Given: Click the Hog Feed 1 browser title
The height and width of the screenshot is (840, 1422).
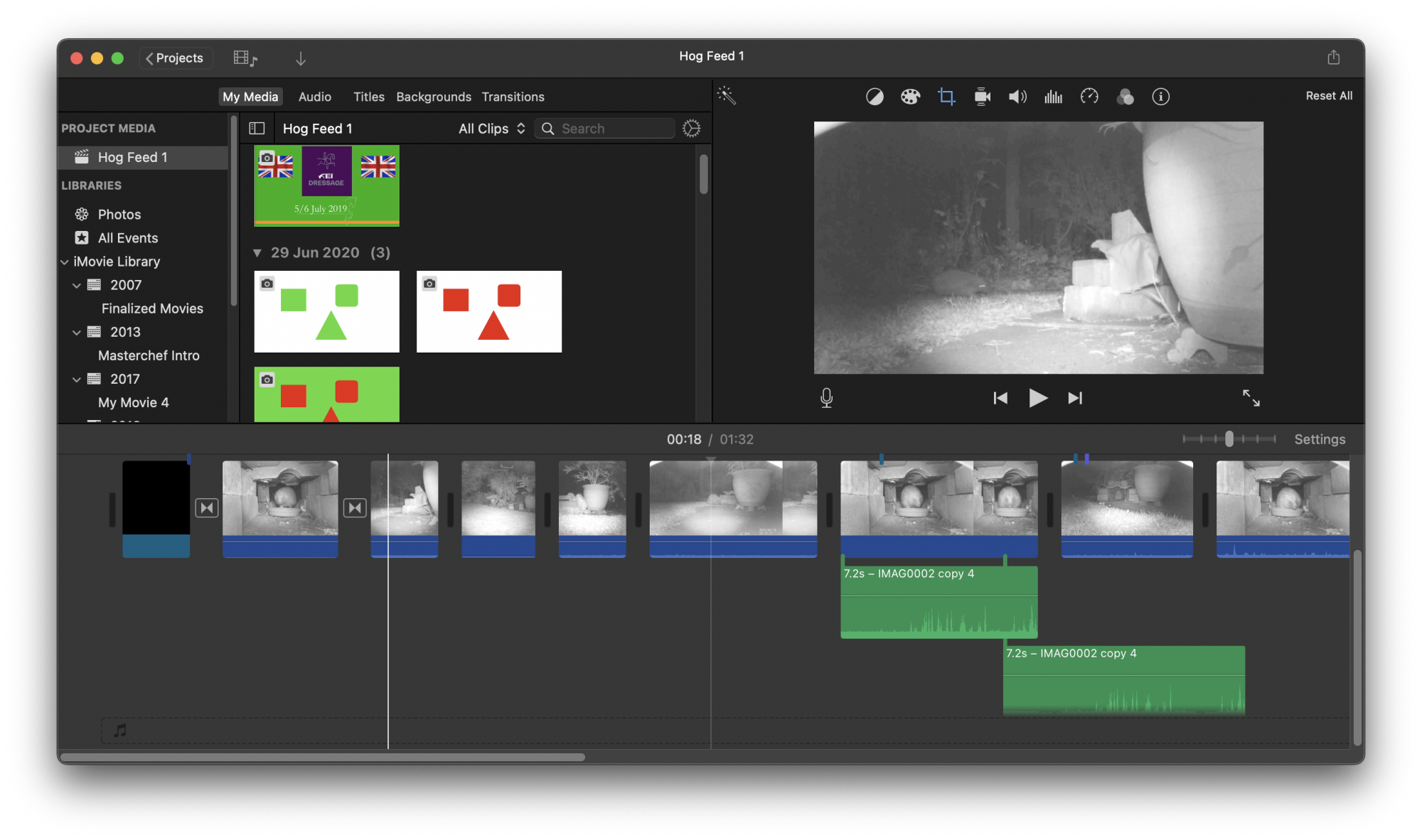Looking at the screenshot, I should pos(318,128).
